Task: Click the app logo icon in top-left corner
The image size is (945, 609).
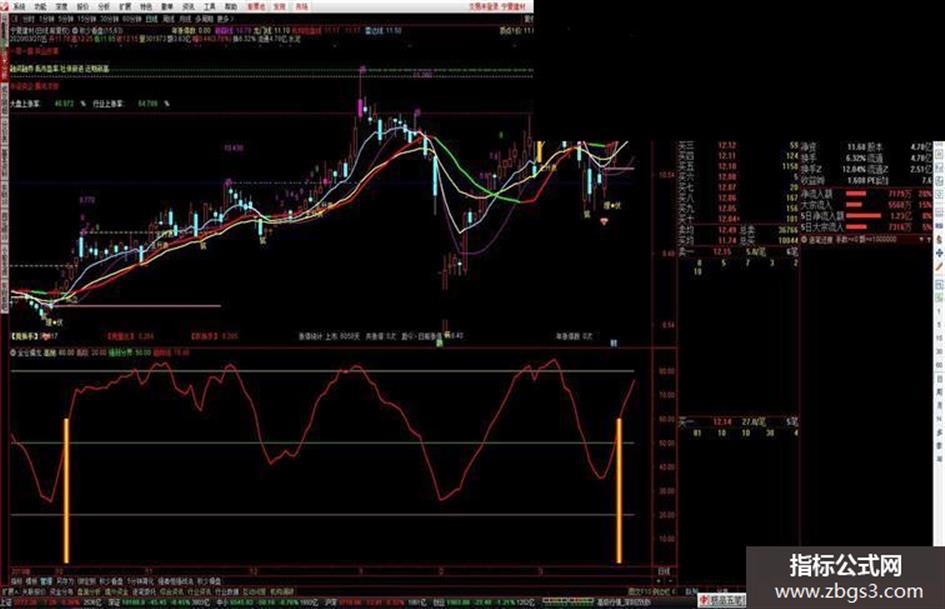Action: (5, 7)
